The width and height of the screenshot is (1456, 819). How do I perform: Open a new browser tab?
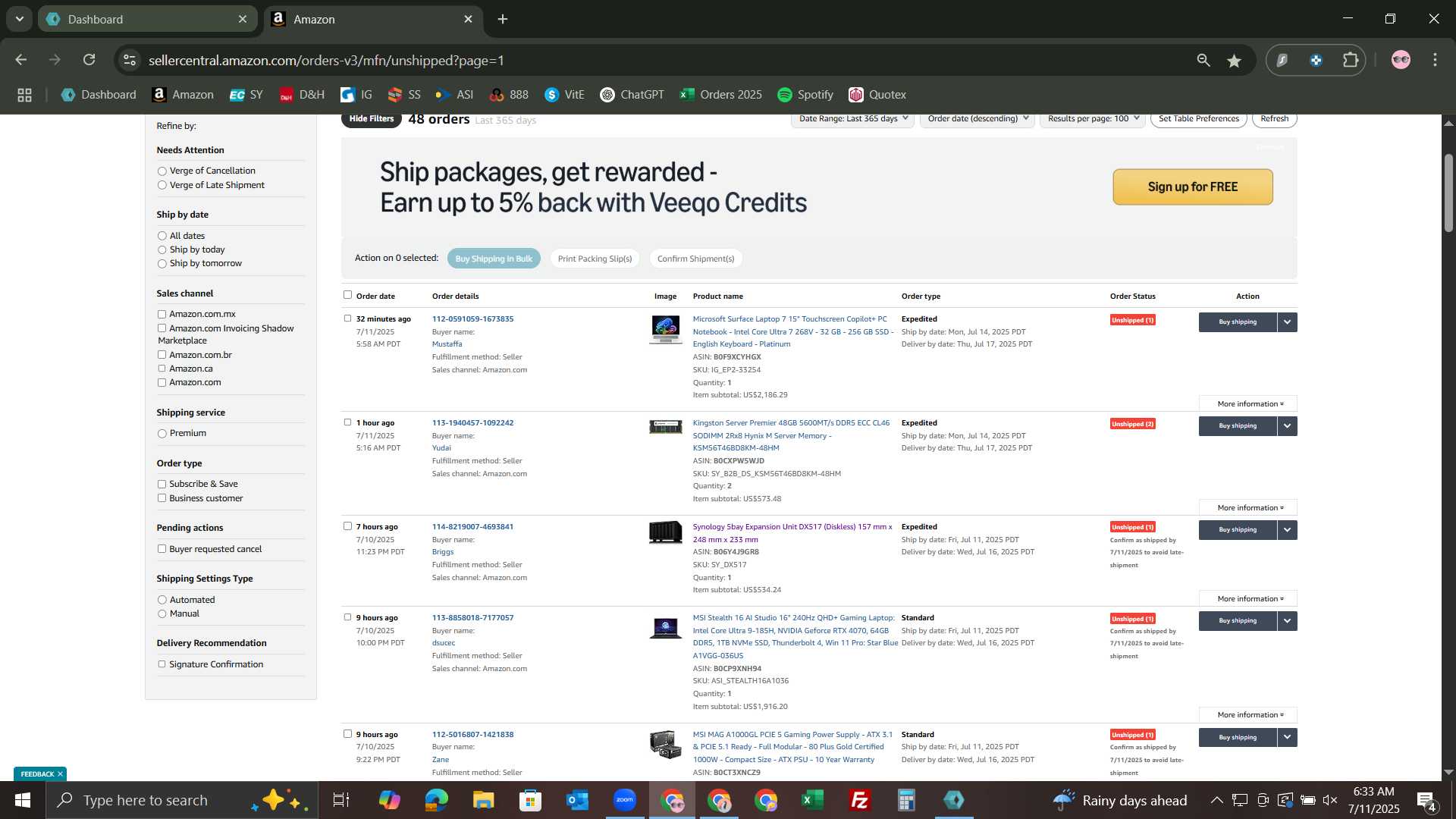(503, 19)
